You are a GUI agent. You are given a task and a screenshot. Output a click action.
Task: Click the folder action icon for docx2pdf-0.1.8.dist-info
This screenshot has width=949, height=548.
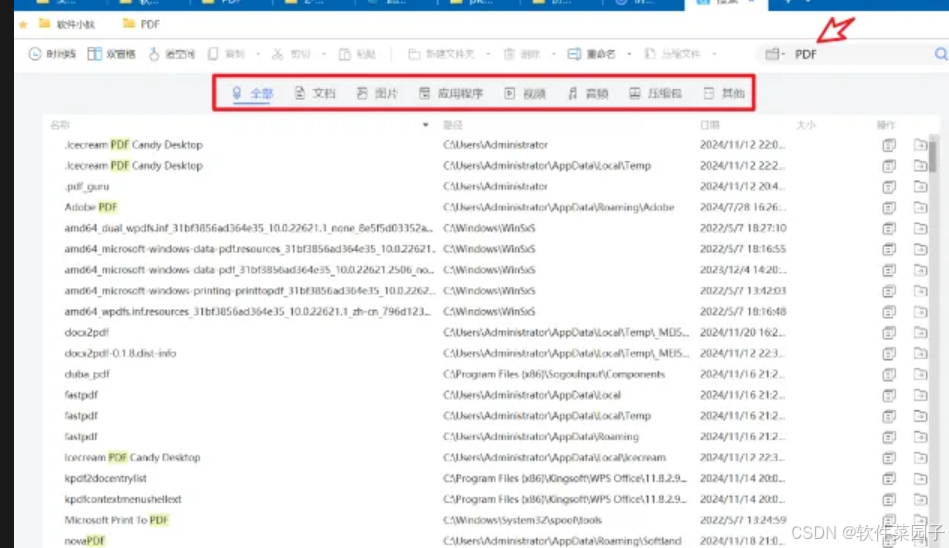(920, 353)
